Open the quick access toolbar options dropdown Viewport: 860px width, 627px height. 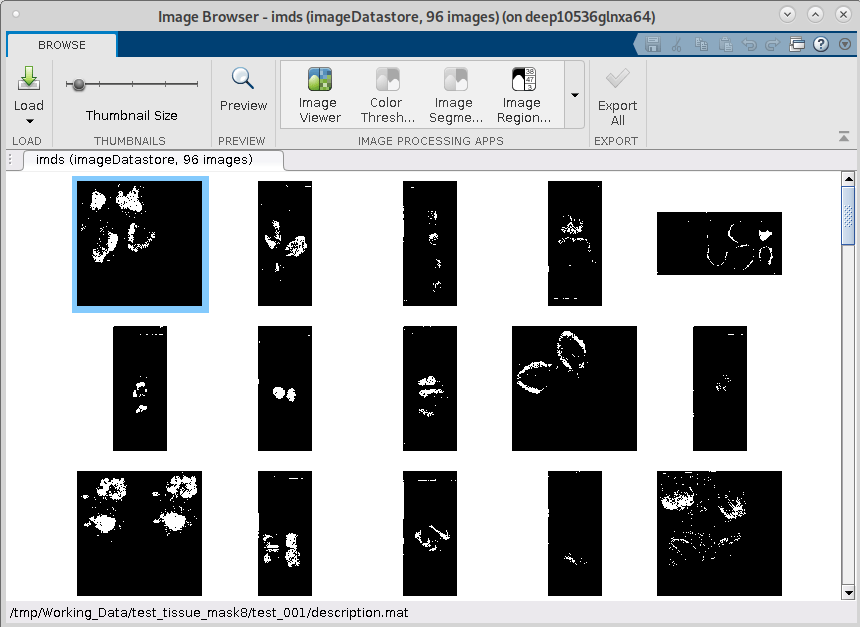point(845,44)
